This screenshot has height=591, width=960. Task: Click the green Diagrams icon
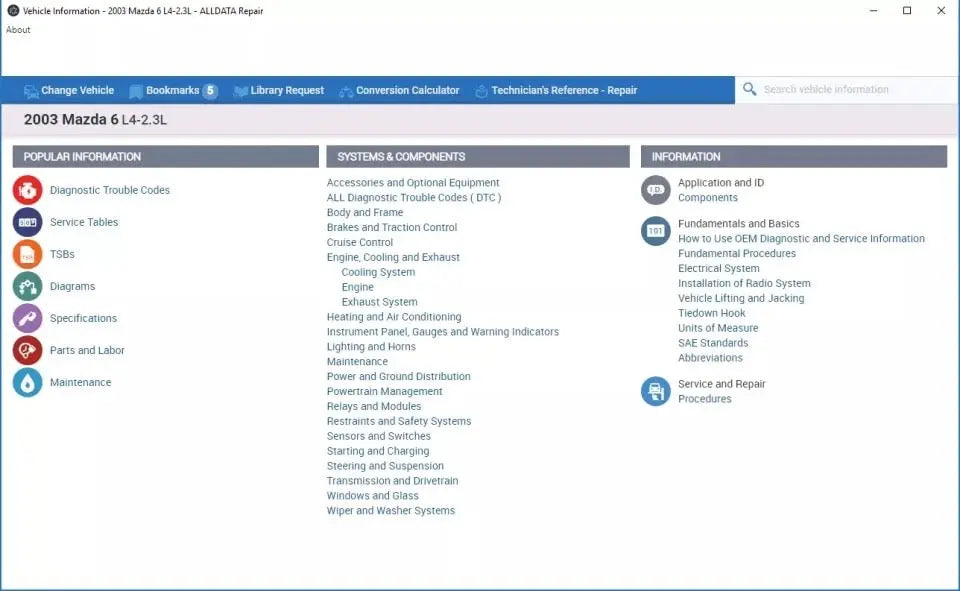point(28,286)
